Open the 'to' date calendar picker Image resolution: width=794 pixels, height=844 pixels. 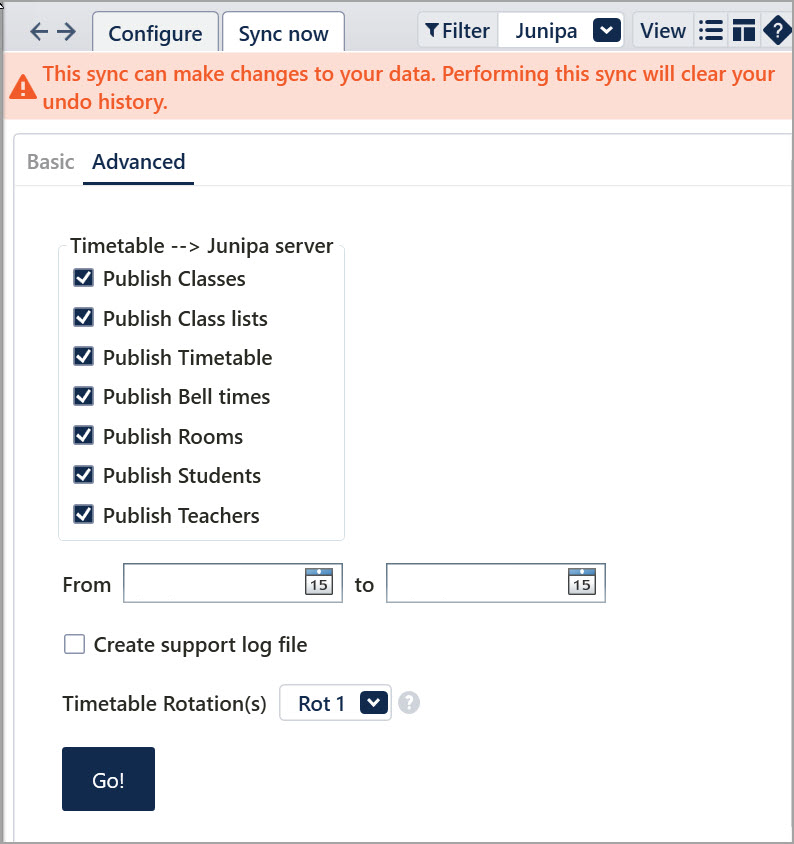click(581, 582)
